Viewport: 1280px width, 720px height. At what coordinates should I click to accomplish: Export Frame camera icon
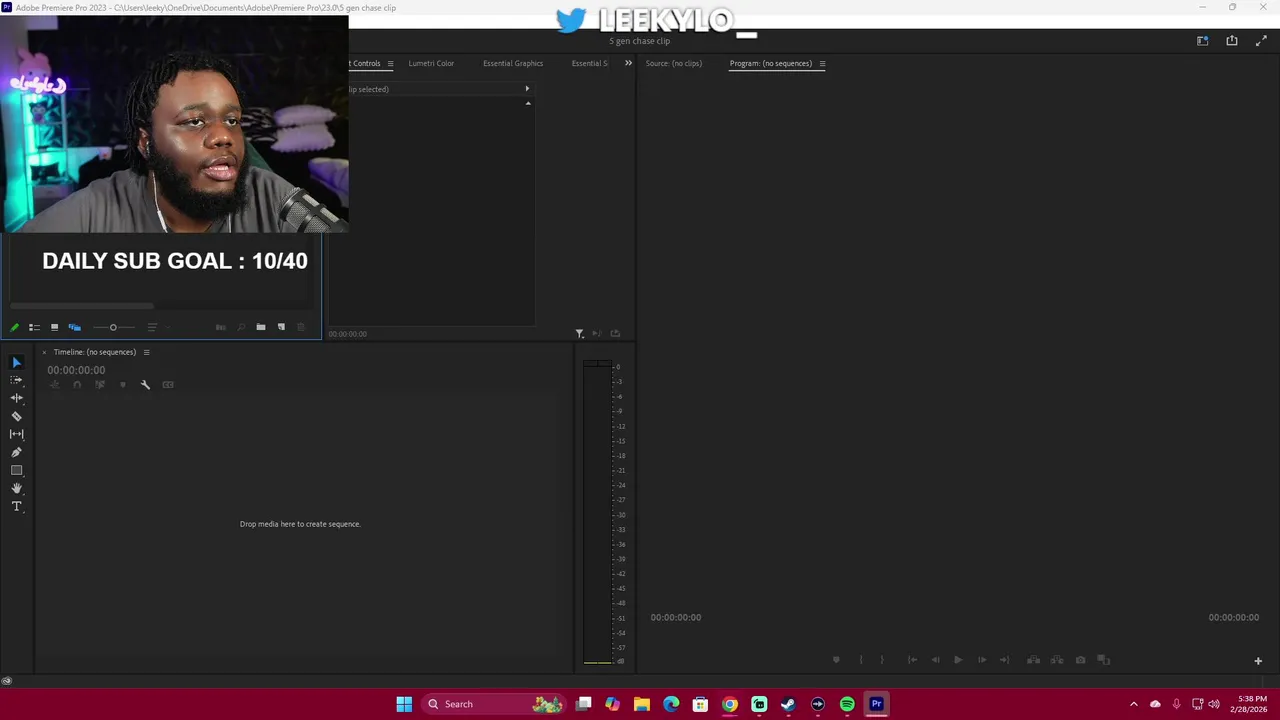[x=1080, y=660]
